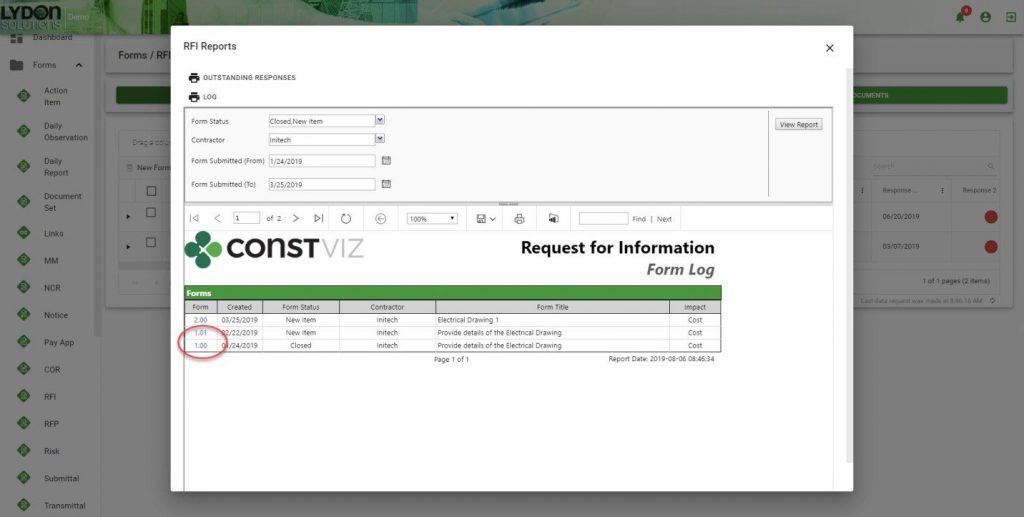The width and height of the screenshot is (1024, 517).
Task: Click the Find text search field
Action: point(603,218)
